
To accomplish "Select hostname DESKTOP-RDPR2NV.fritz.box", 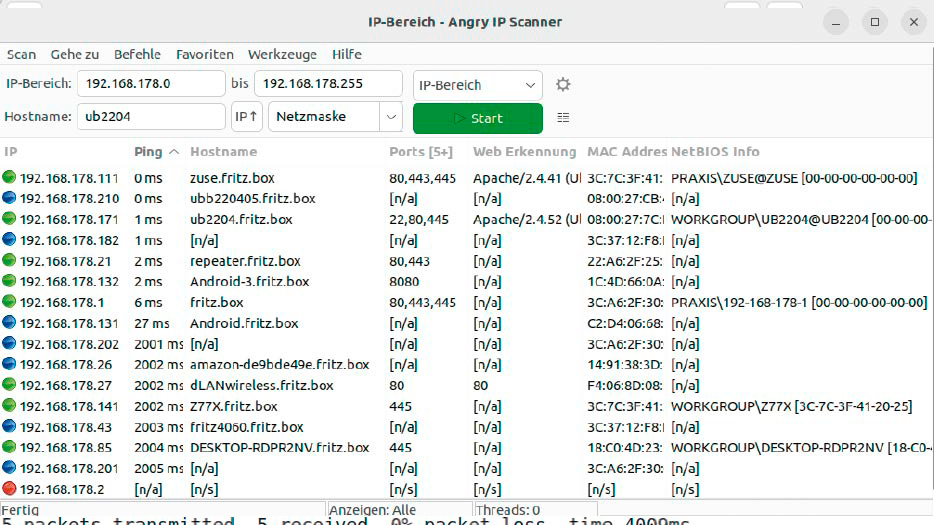I will click(279, 447).
